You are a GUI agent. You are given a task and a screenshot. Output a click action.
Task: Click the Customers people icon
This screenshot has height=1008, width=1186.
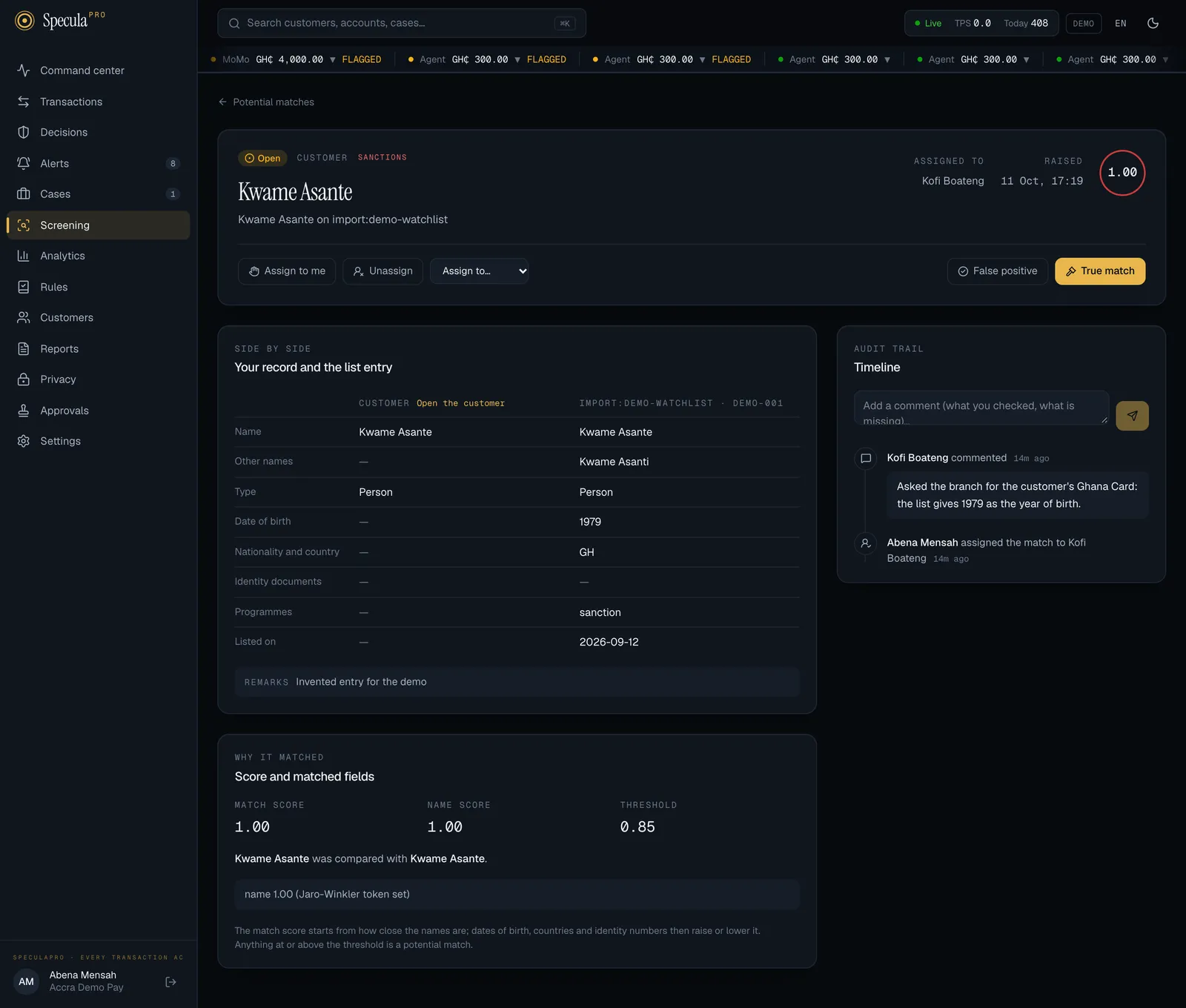[x=24, y=317]
